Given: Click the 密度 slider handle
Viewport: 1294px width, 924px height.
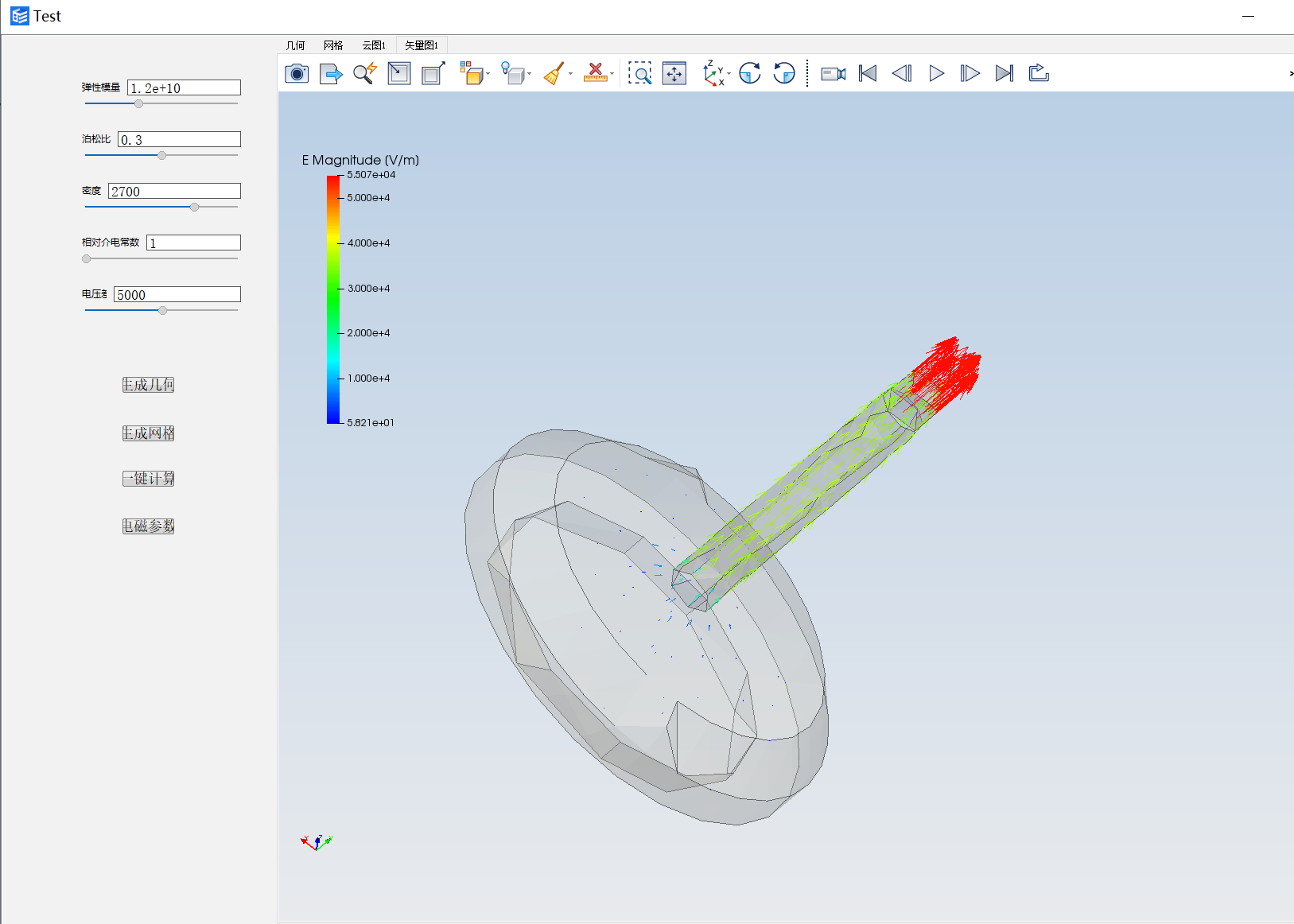Looking at the screenshot, I should (194, 207).
